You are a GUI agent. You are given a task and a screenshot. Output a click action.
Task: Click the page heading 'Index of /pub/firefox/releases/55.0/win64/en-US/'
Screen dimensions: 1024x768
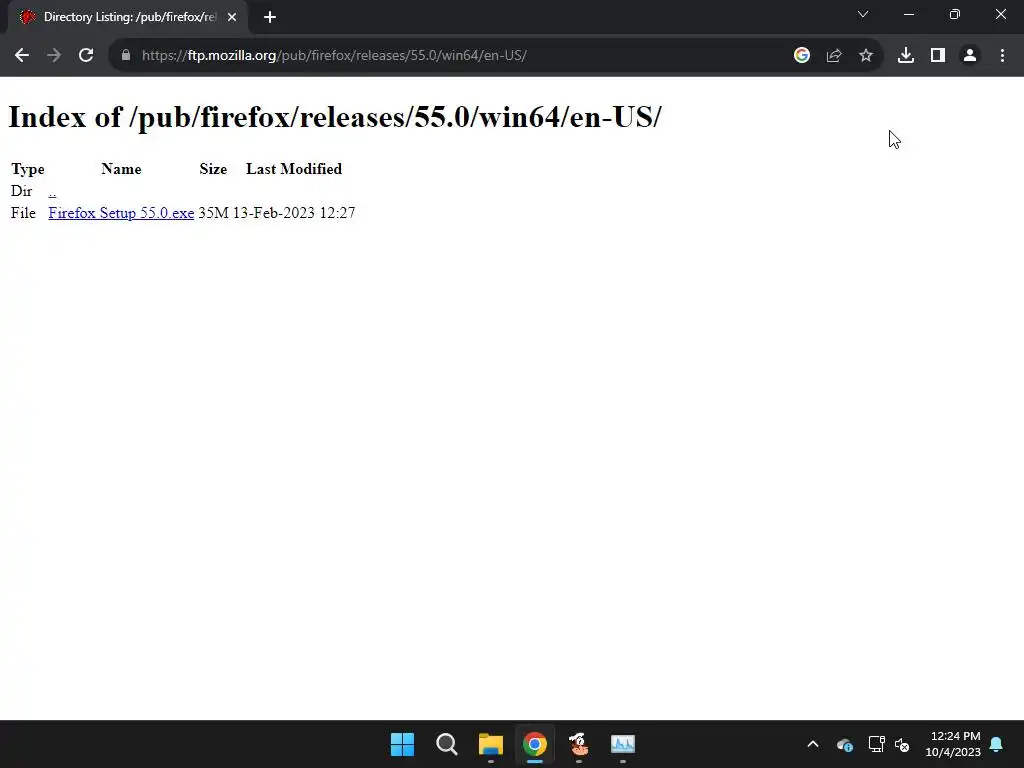click(x=334, y=118)
